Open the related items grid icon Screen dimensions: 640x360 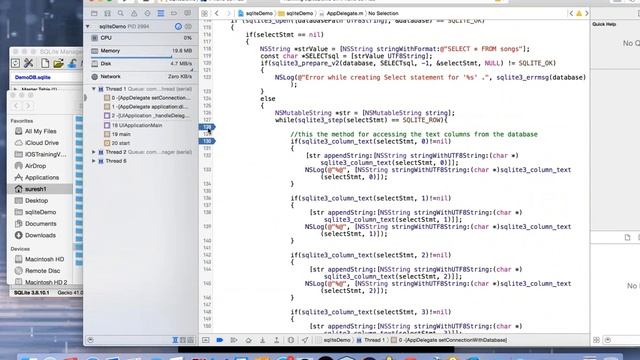(x=204, y=13)
